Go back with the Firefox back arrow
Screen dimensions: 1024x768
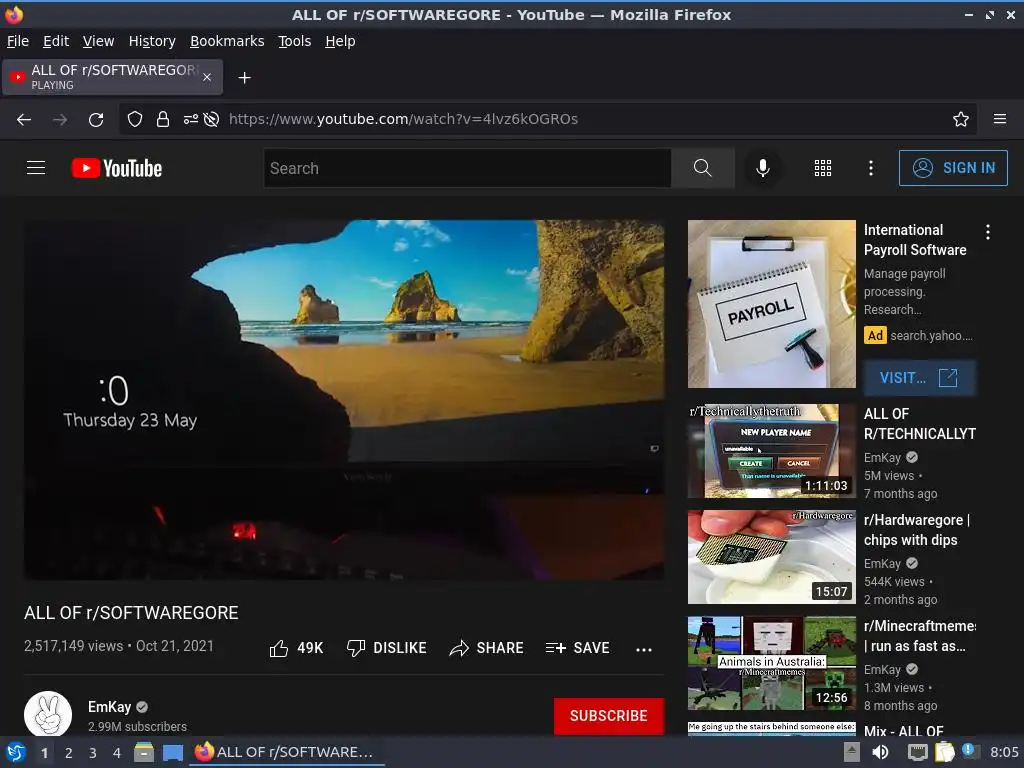tap(24, 119)
